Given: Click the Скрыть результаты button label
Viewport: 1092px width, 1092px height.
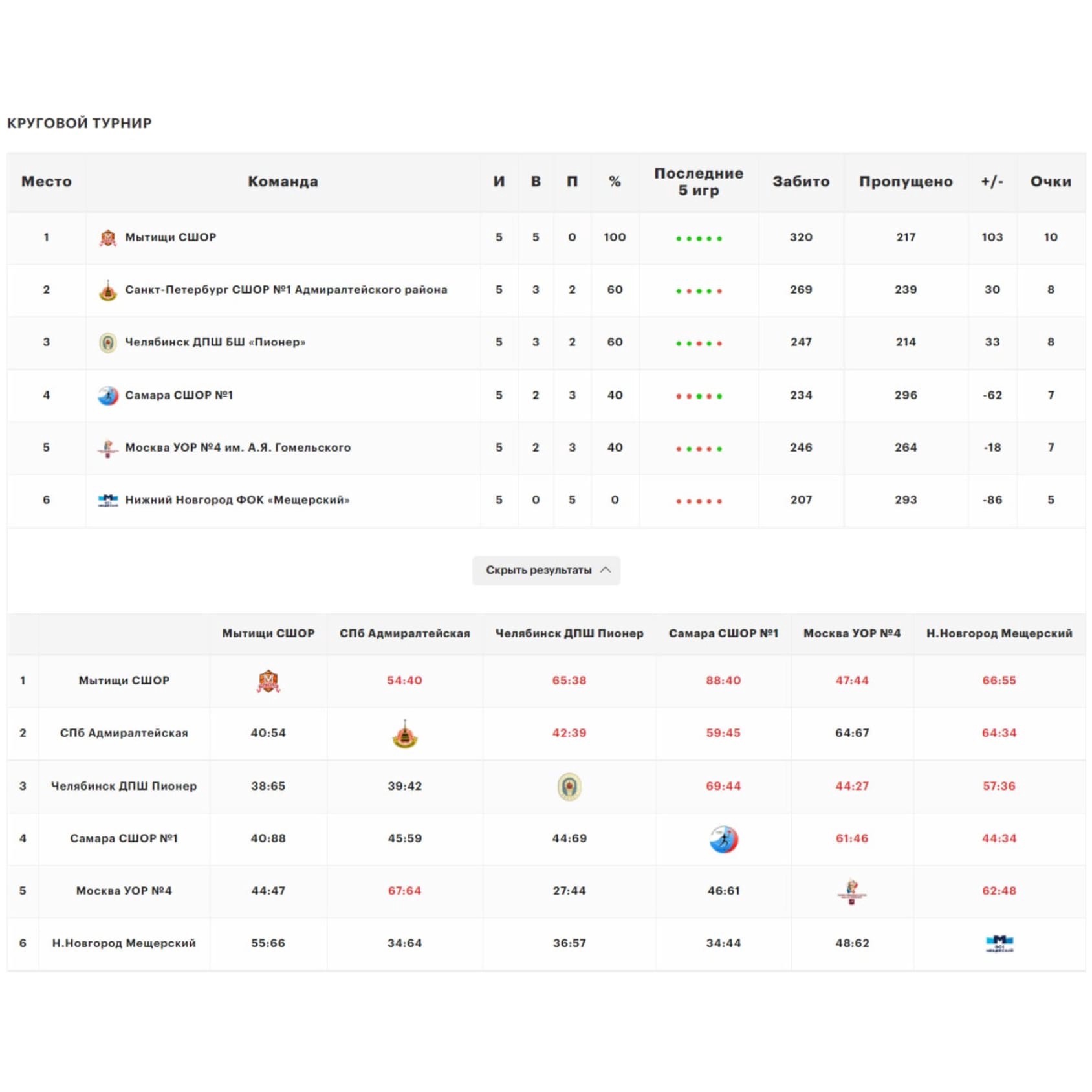Looking at the screenshot, I should pos(539,570).
